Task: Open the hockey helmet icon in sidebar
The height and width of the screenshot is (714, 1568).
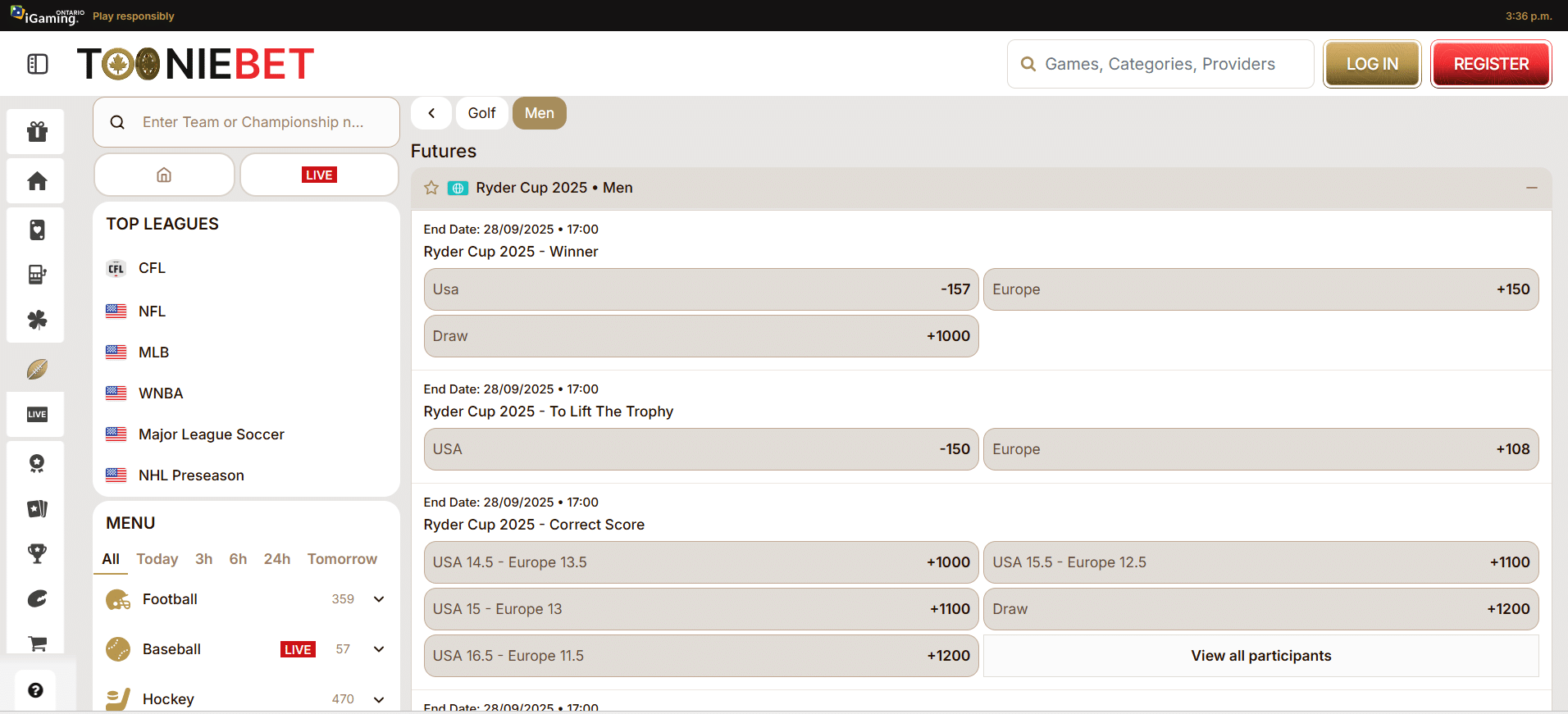Action: [37, 599]
